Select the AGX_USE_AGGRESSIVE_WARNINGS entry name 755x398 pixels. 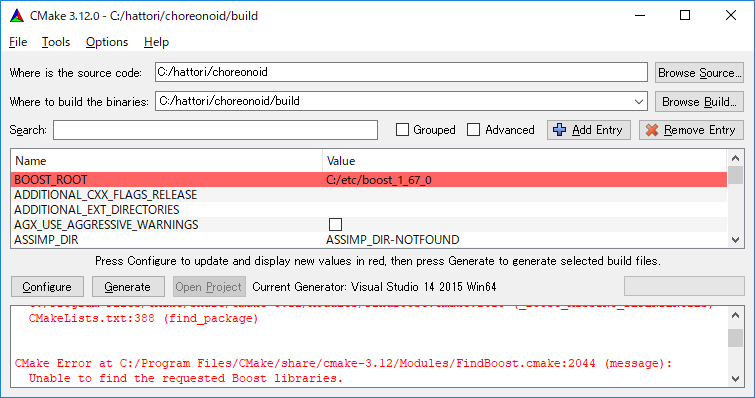106,225
